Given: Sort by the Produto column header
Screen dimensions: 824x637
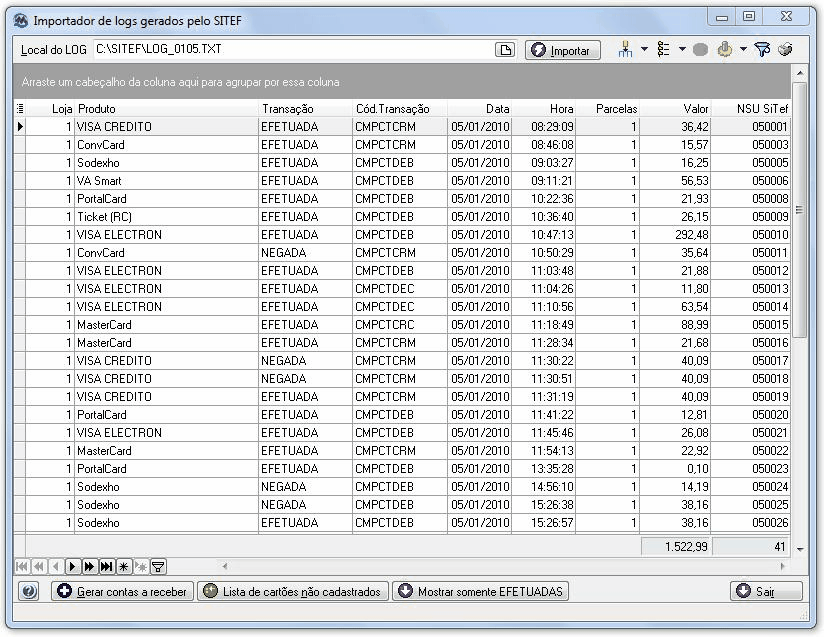Looking at the screenshot, I should tap(166, 109).
